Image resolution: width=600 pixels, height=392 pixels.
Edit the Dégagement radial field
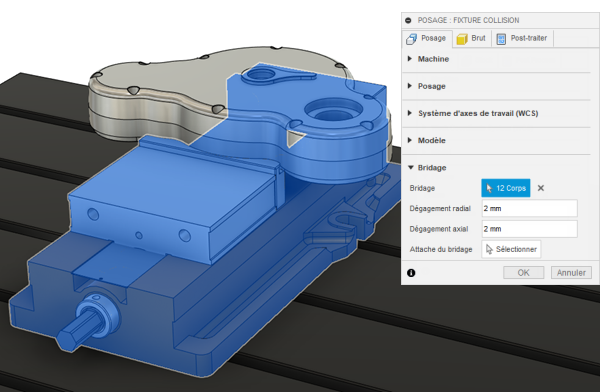530,209
